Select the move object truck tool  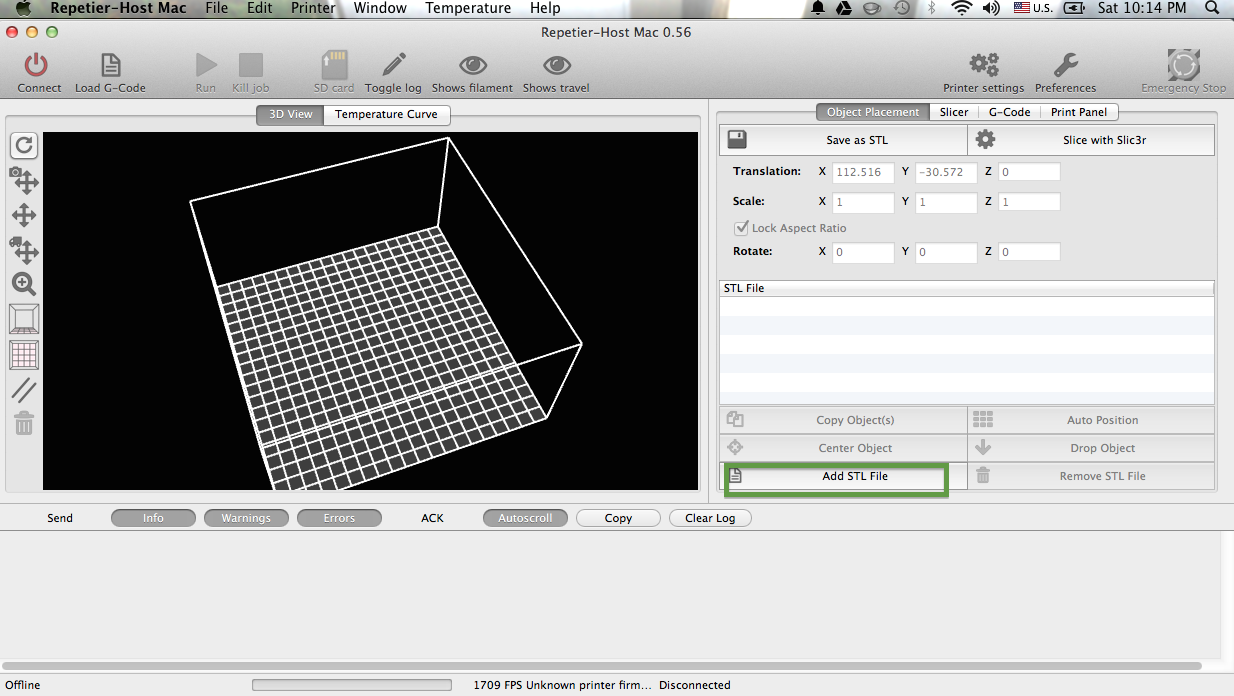[24, 249]
